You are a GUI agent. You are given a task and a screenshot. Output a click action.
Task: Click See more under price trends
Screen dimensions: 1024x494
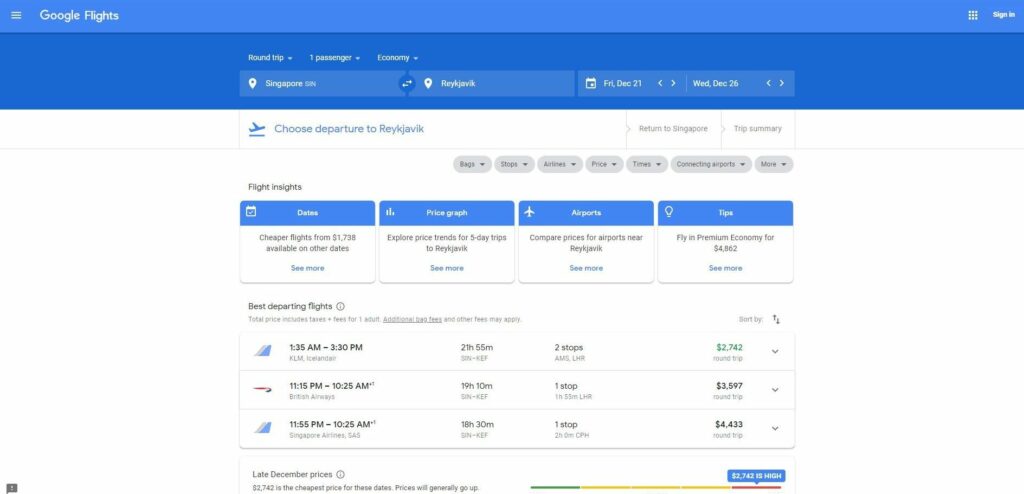click(447, 268)
